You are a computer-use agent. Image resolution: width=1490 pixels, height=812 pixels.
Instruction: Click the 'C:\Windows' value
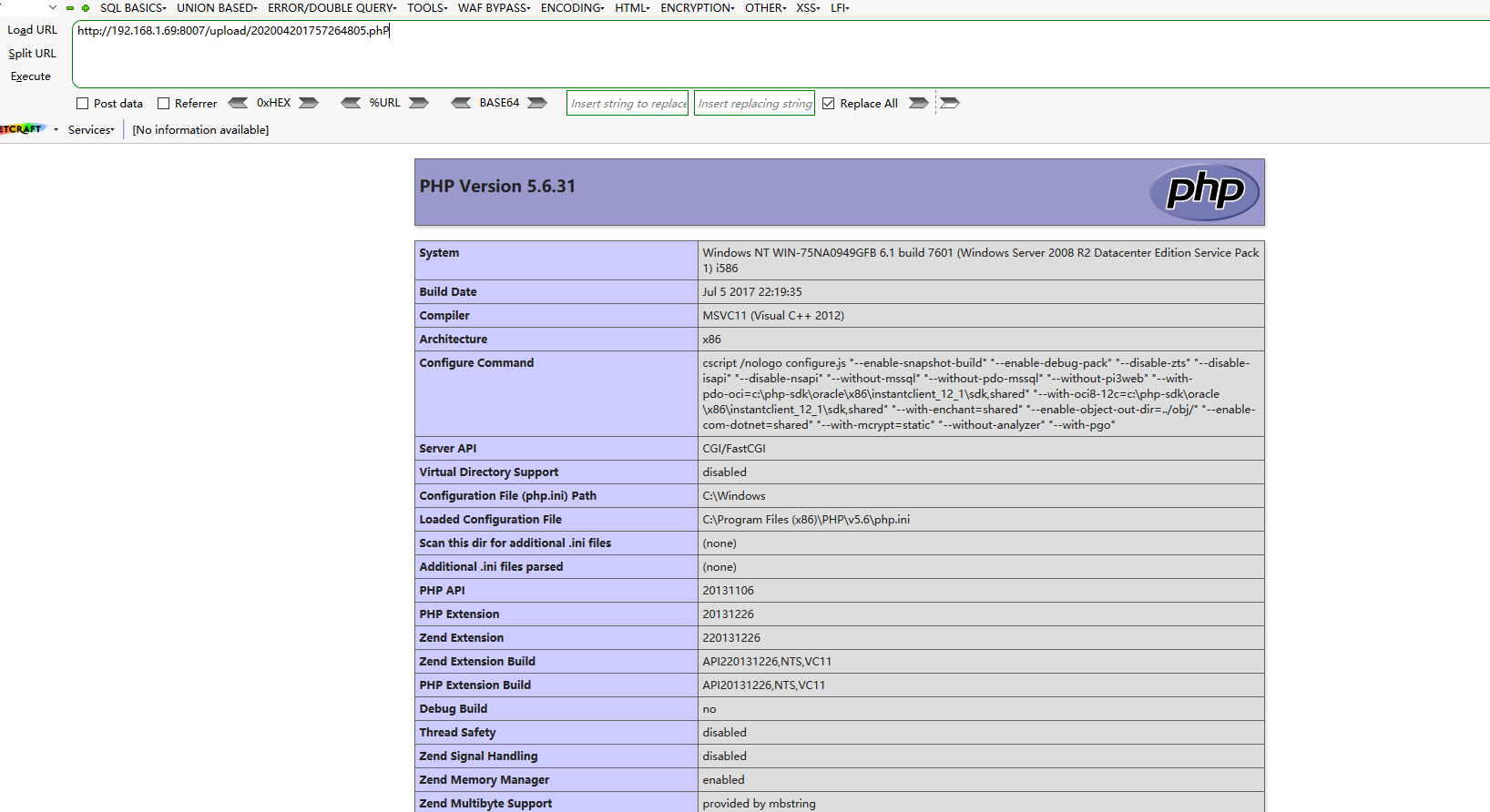pyautogui.click(x=734, y=496)
